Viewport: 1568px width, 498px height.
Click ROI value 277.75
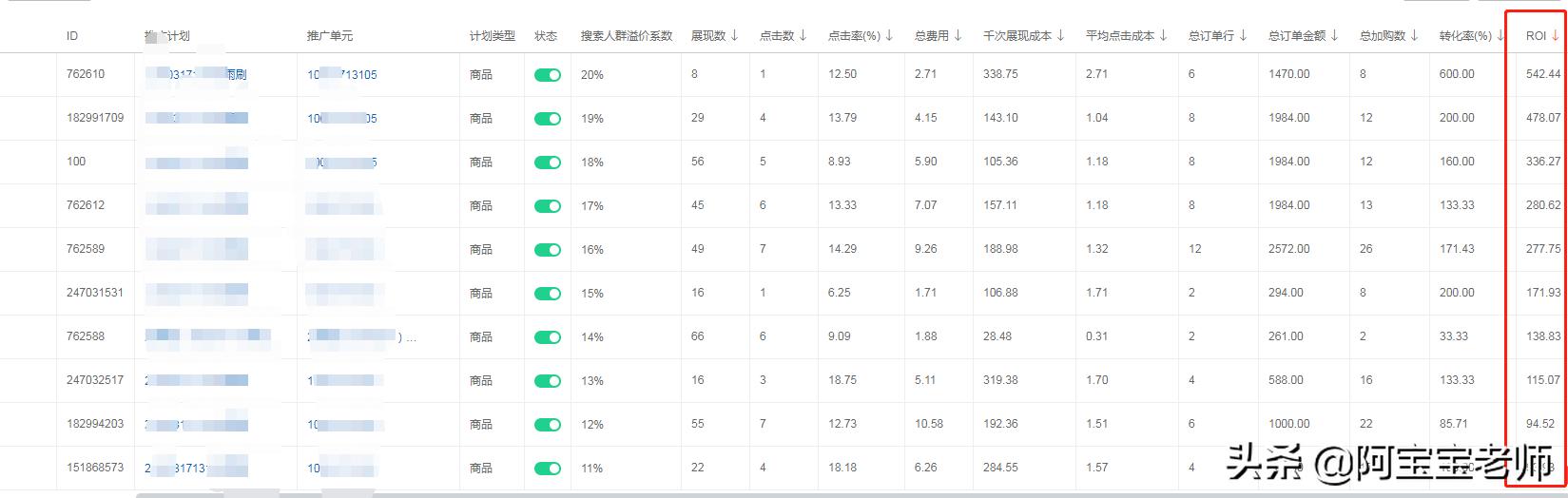[x=1543, y=249]
